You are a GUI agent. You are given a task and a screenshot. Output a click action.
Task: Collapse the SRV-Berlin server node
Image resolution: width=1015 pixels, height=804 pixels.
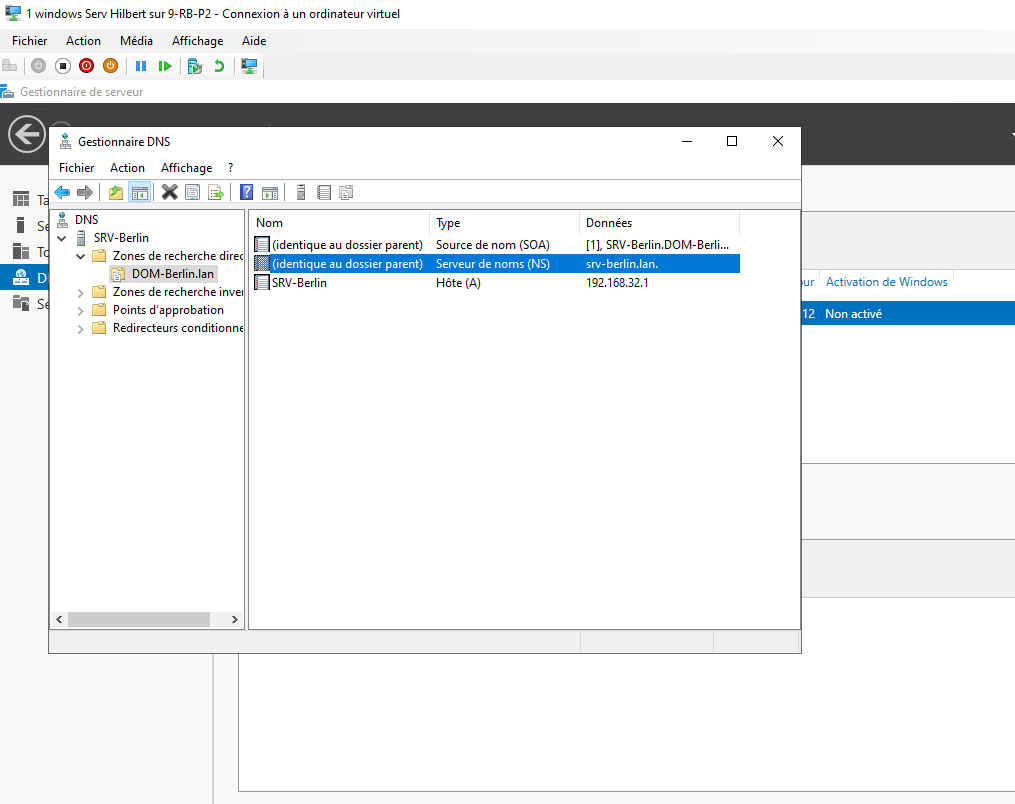tap(63, 238)
